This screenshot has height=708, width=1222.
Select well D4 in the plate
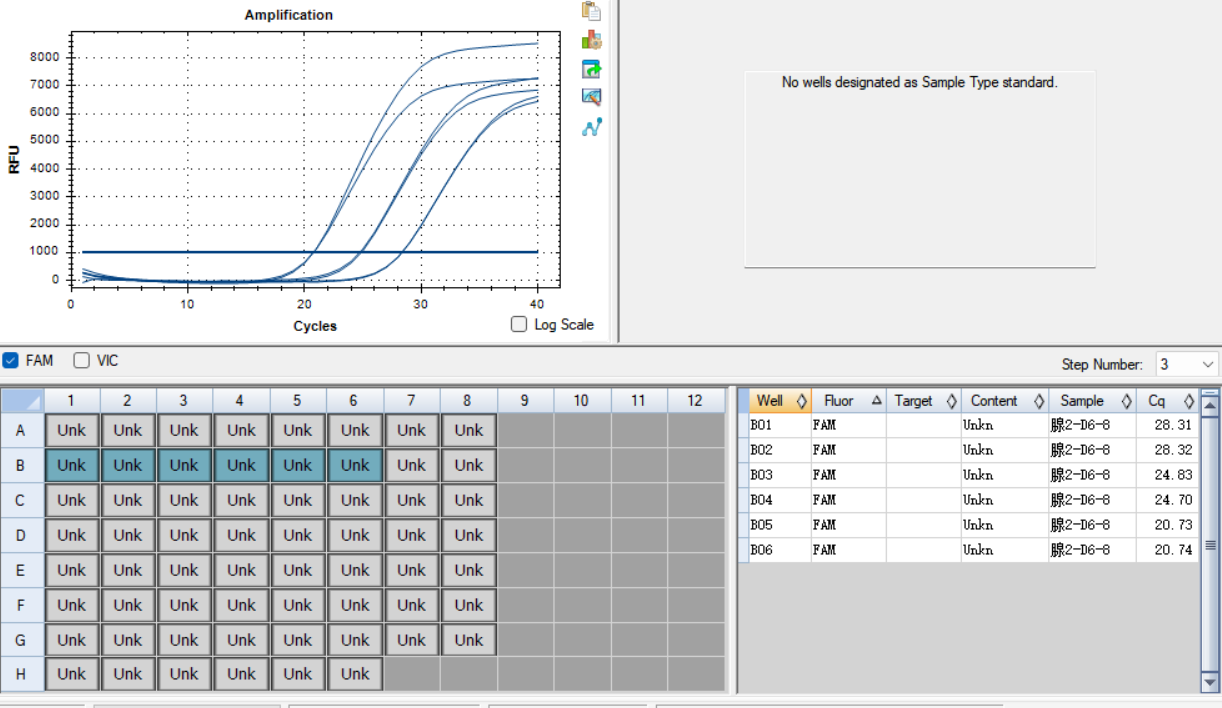click(x=241, y=535)
